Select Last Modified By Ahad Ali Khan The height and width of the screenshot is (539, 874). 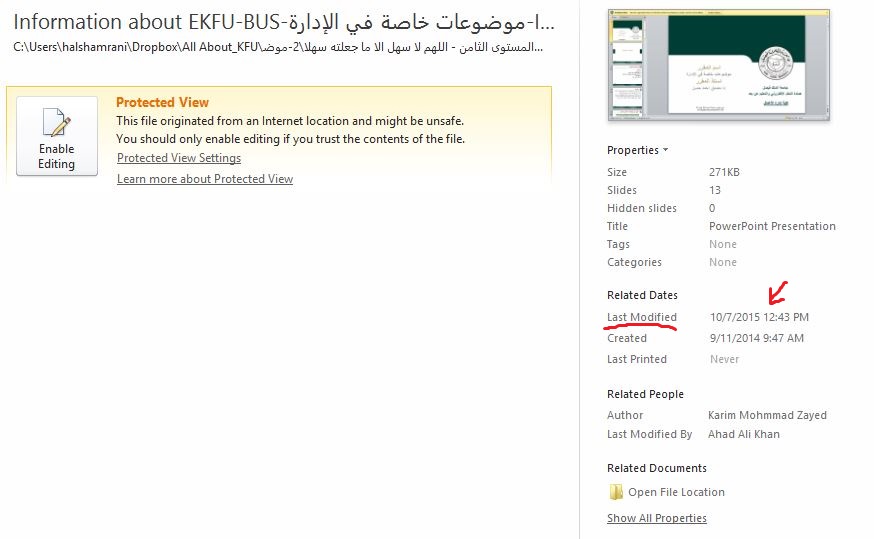click(744, 434)
